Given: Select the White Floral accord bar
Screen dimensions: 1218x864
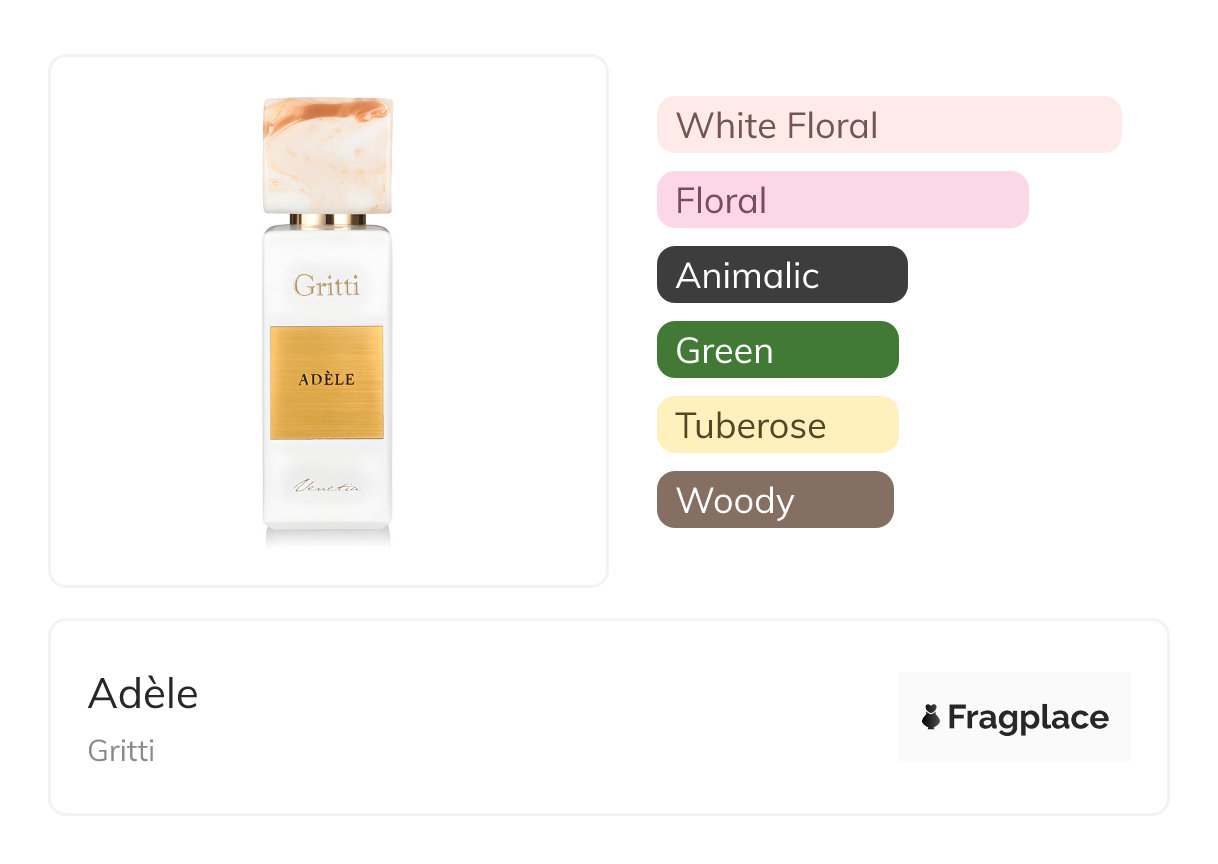Looking at the screenshot, I should [888, 125].
